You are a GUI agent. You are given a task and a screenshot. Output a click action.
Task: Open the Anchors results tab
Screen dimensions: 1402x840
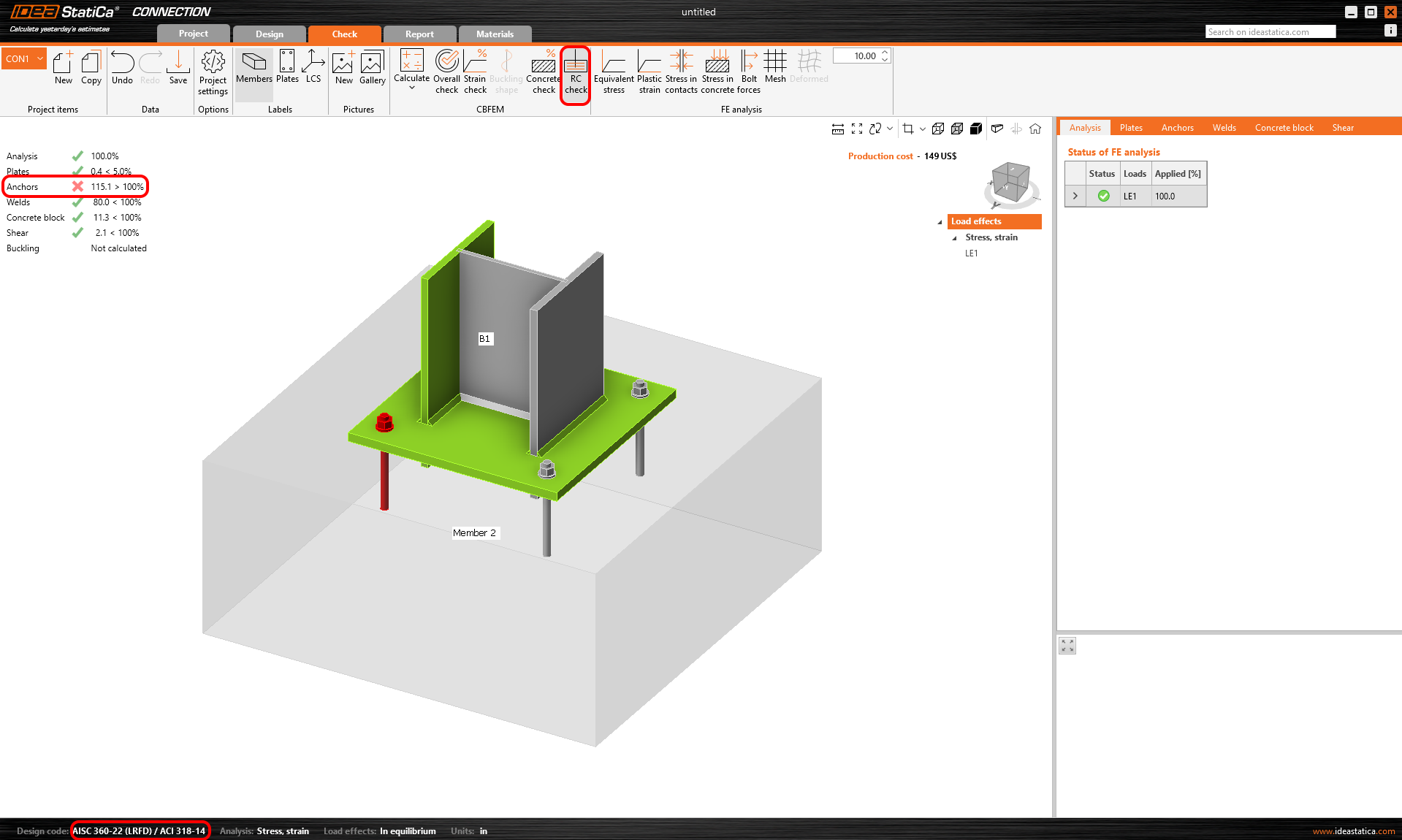pos(1177,127)
